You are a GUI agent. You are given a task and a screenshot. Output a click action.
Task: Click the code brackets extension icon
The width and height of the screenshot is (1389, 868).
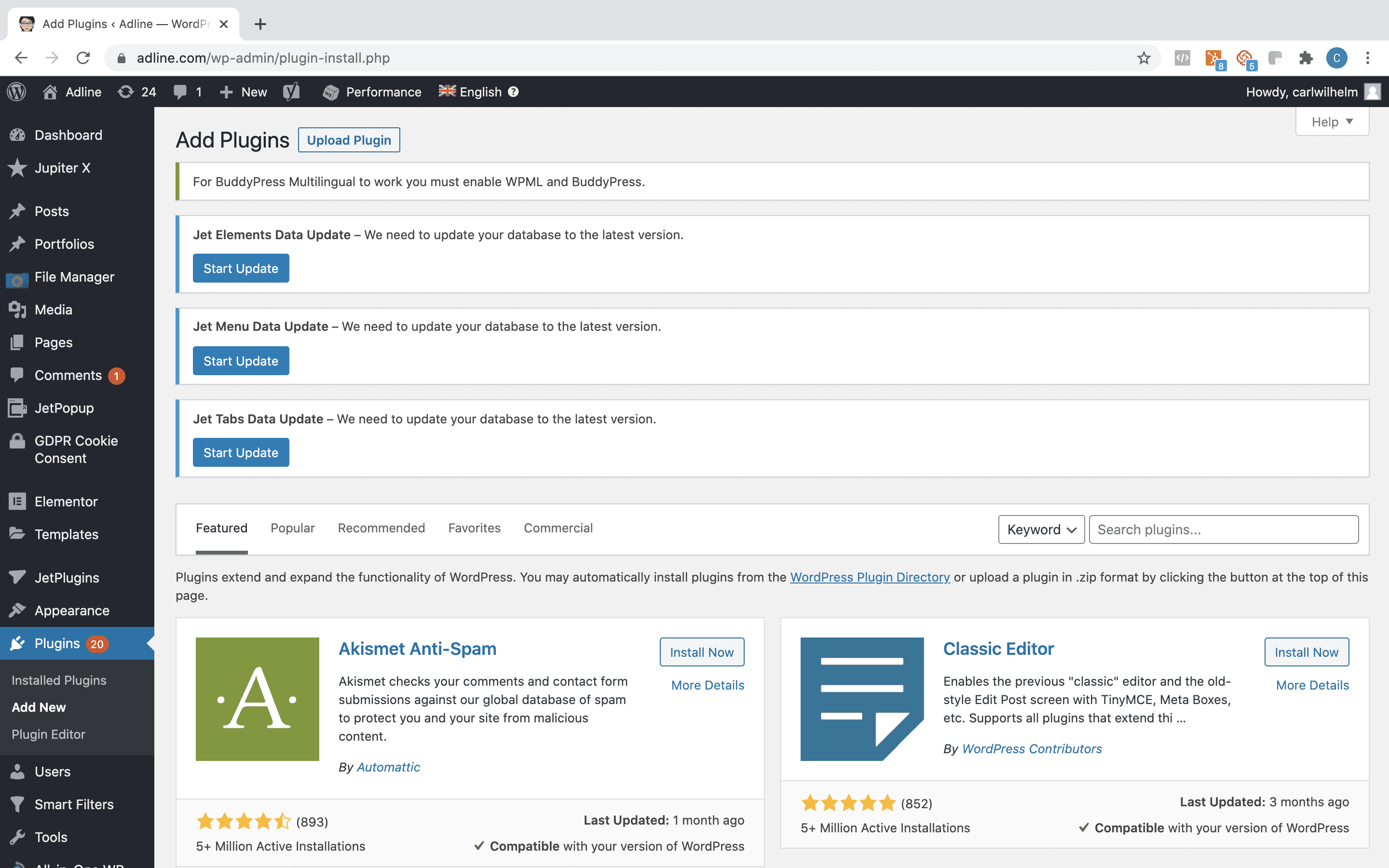[x=1183, y=58]
